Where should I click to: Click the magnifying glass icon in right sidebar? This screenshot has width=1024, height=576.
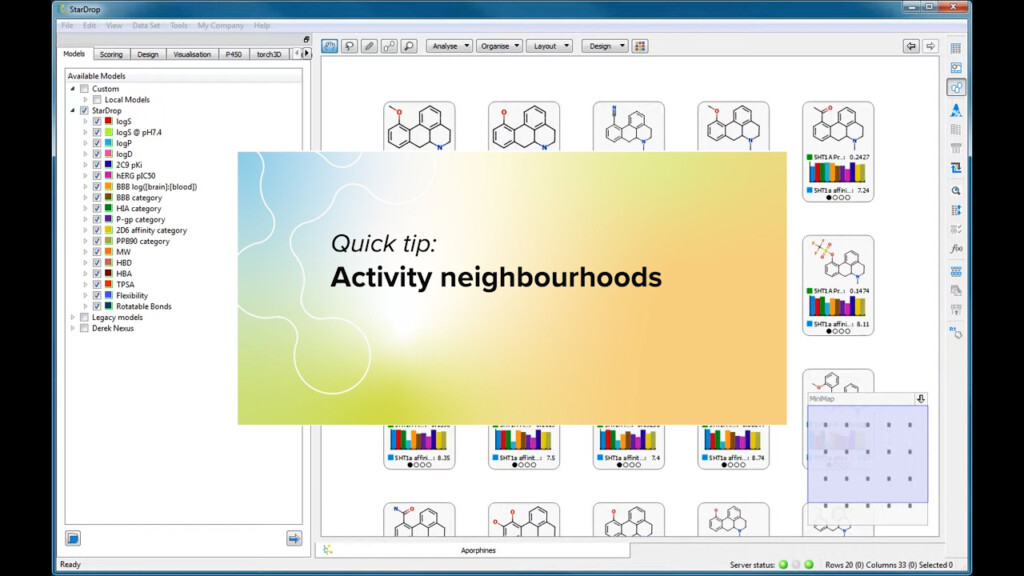pos(956,190)
